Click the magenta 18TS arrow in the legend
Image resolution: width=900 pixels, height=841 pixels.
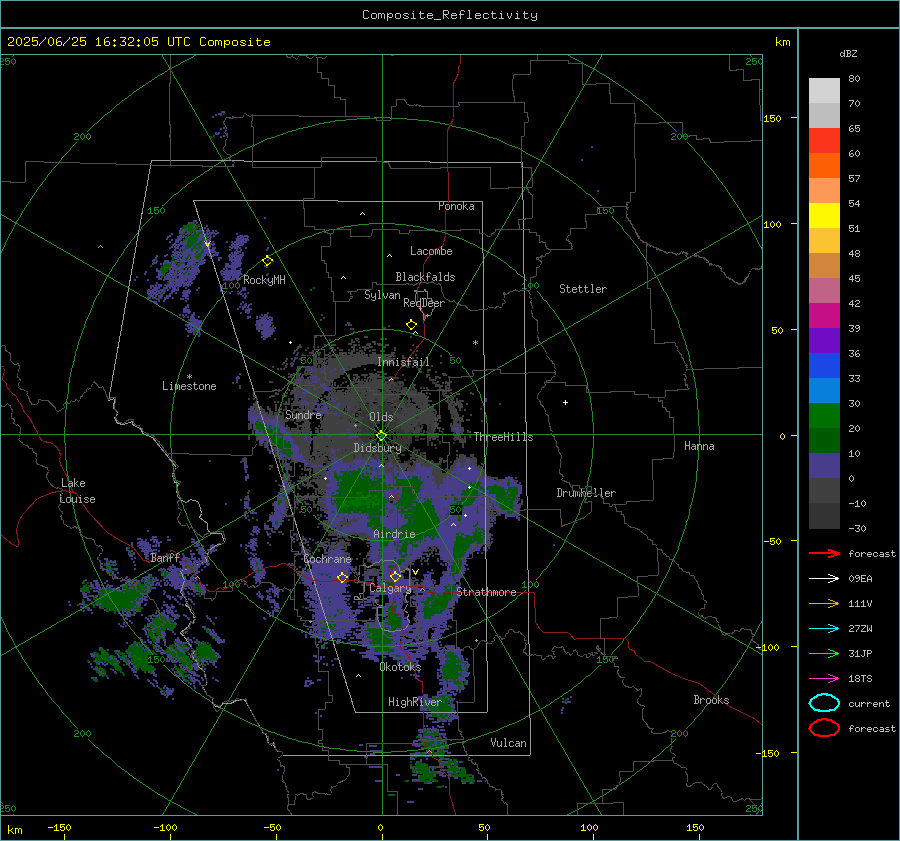click(825, 679)
